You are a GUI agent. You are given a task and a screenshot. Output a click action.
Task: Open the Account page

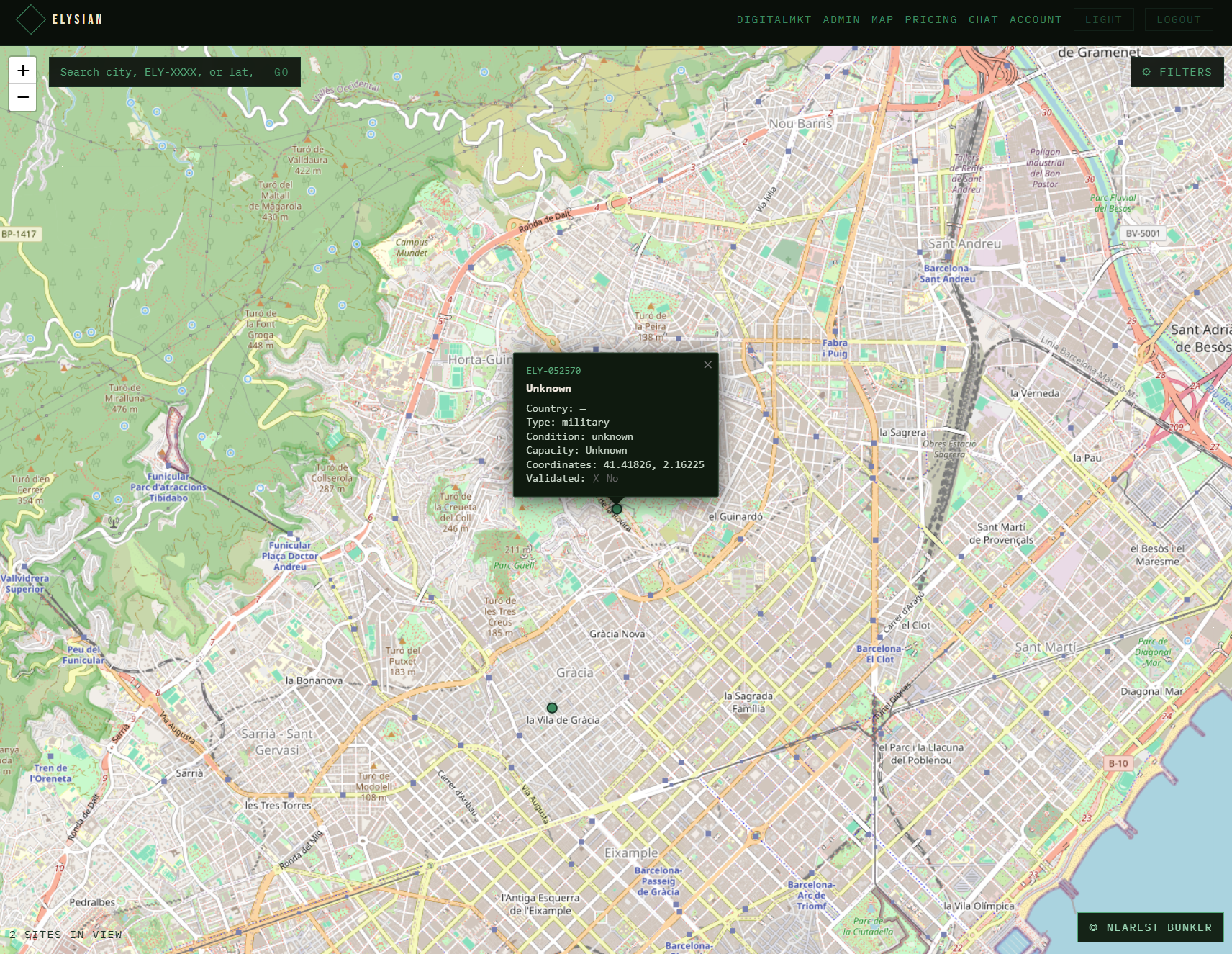1036,19
